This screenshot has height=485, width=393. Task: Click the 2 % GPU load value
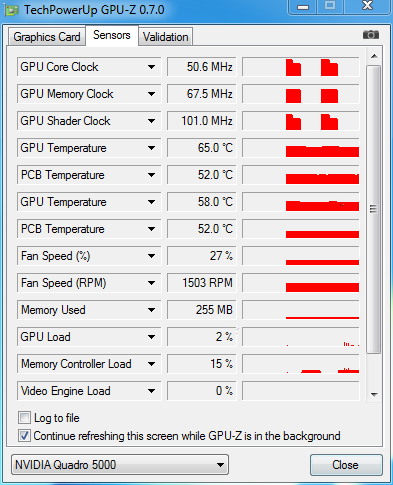pos(202,337)
